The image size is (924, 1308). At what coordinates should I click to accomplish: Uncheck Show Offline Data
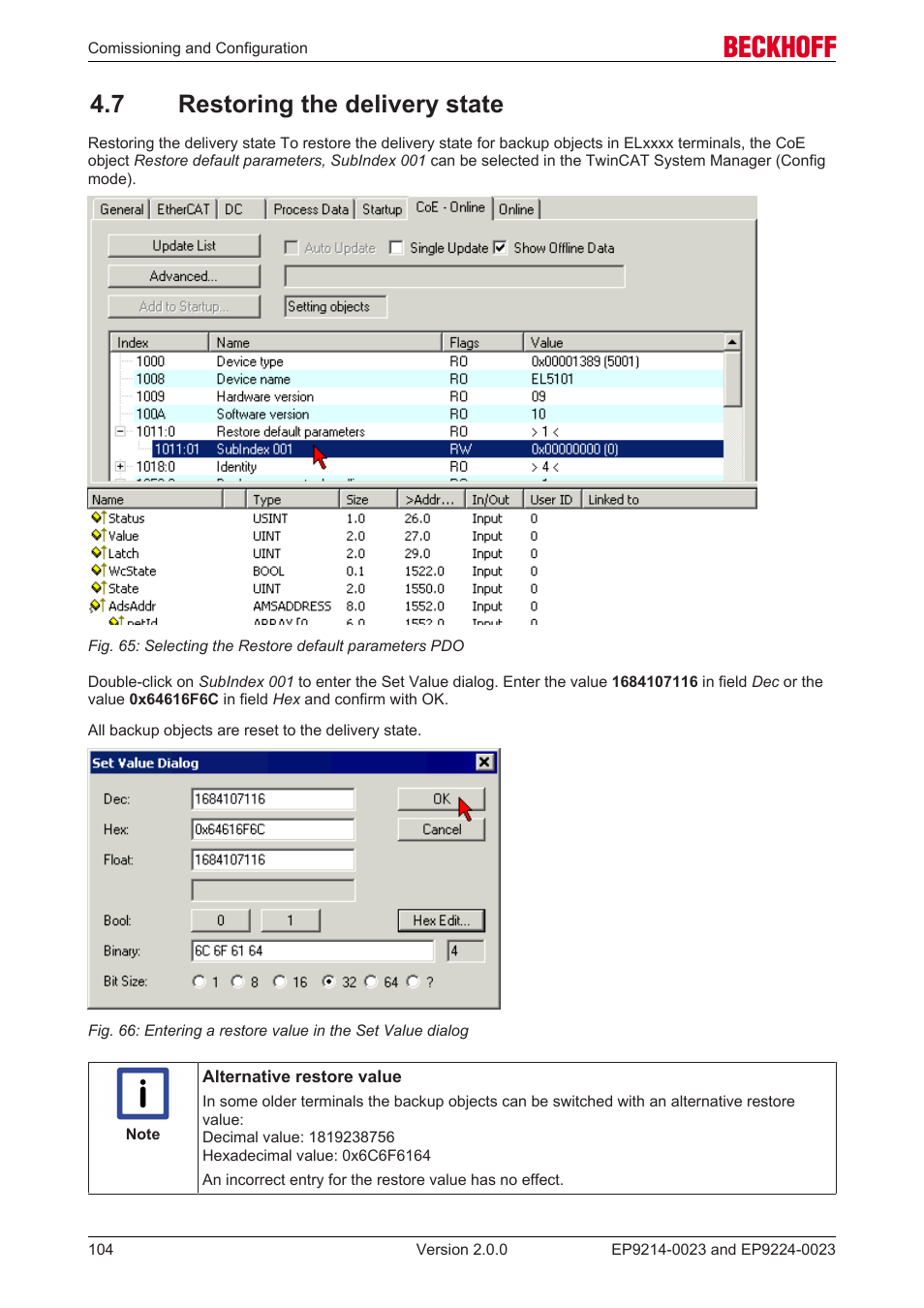[500, 248]
